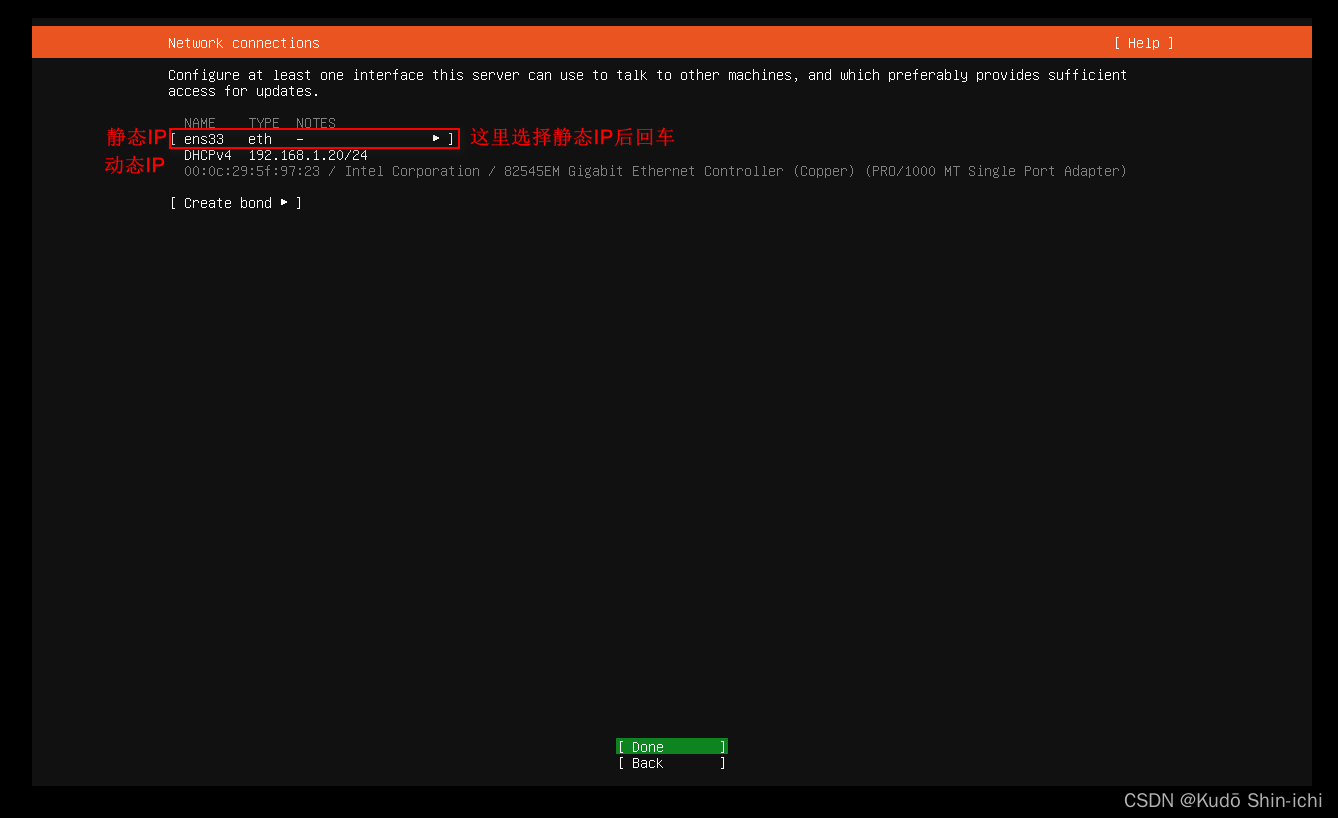Screen dimensions: 1338x818
Task: Go back with the Back button
Action: coord(671,763)
